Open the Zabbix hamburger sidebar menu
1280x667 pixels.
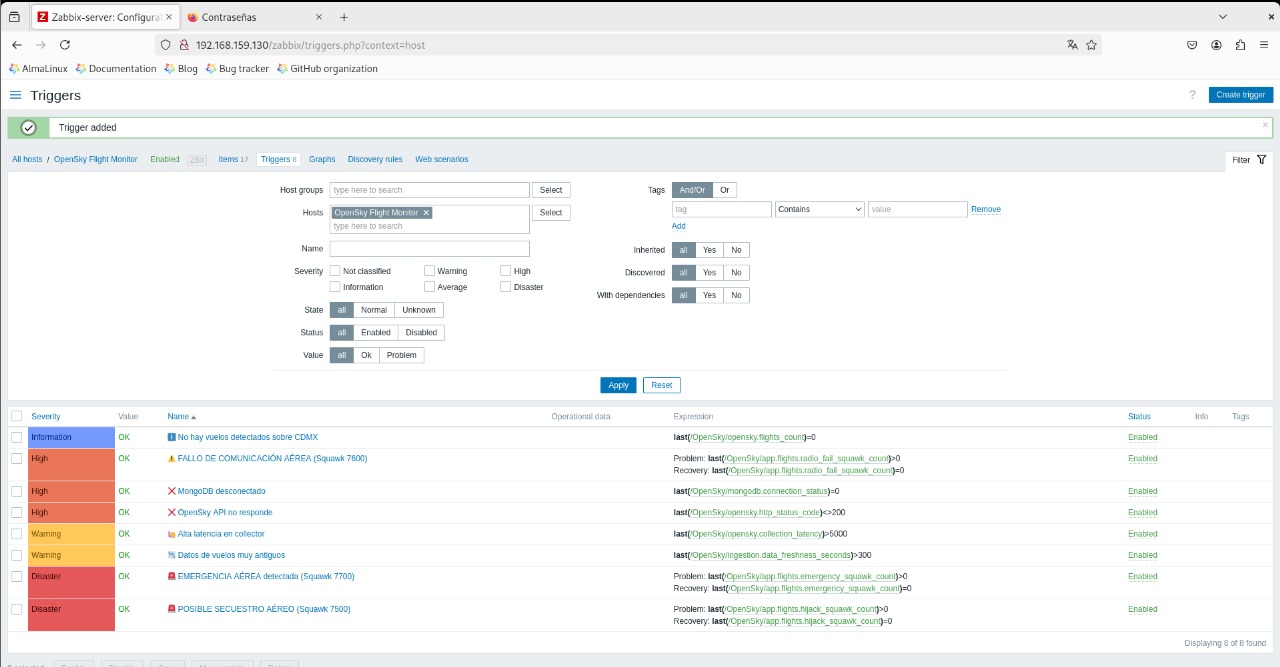[15, 95]
